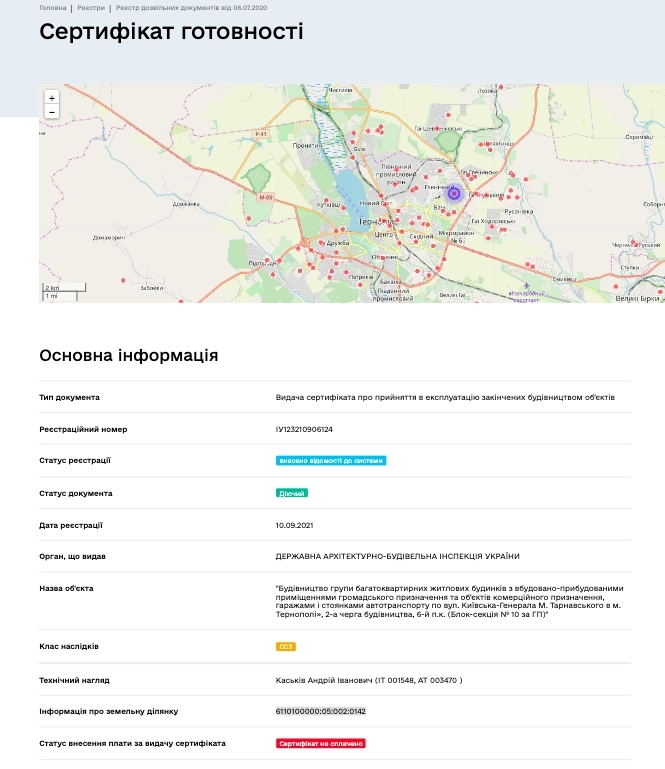
Task: Open Реєстр дозвільних документів breadcrumb
Action: point(191,8)
